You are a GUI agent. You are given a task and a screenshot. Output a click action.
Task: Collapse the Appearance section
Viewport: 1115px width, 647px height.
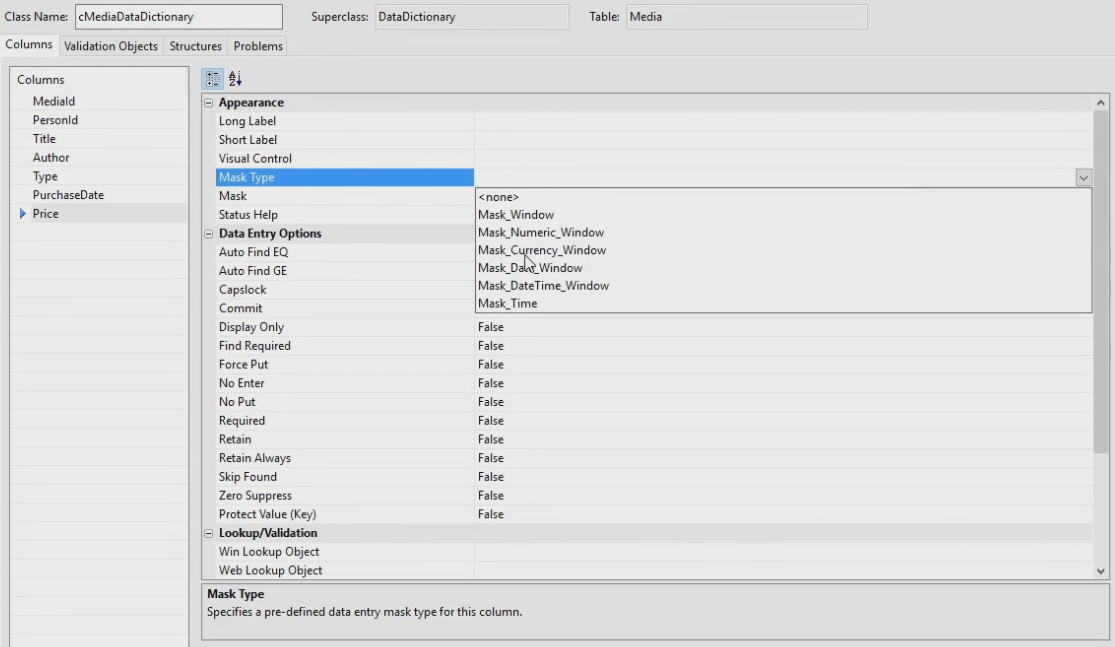point(209,103)
